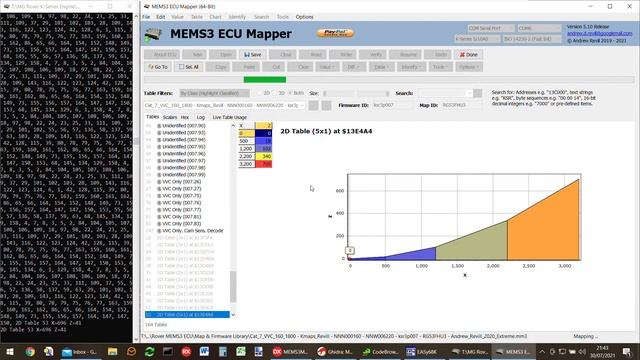Switch to the Log tab
This screenshot has width=640, height=360.
coord(200,117)
